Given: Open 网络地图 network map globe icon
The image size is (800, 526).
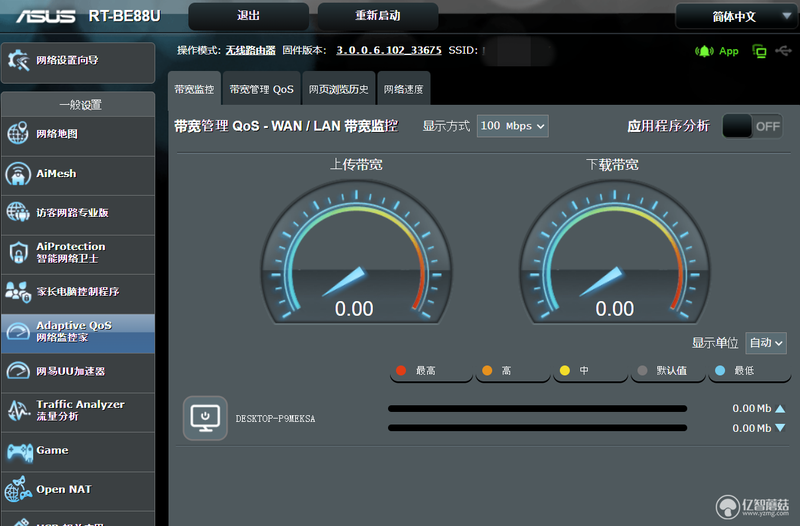Looking at the screenshot, I should click(x=18, y=133).
